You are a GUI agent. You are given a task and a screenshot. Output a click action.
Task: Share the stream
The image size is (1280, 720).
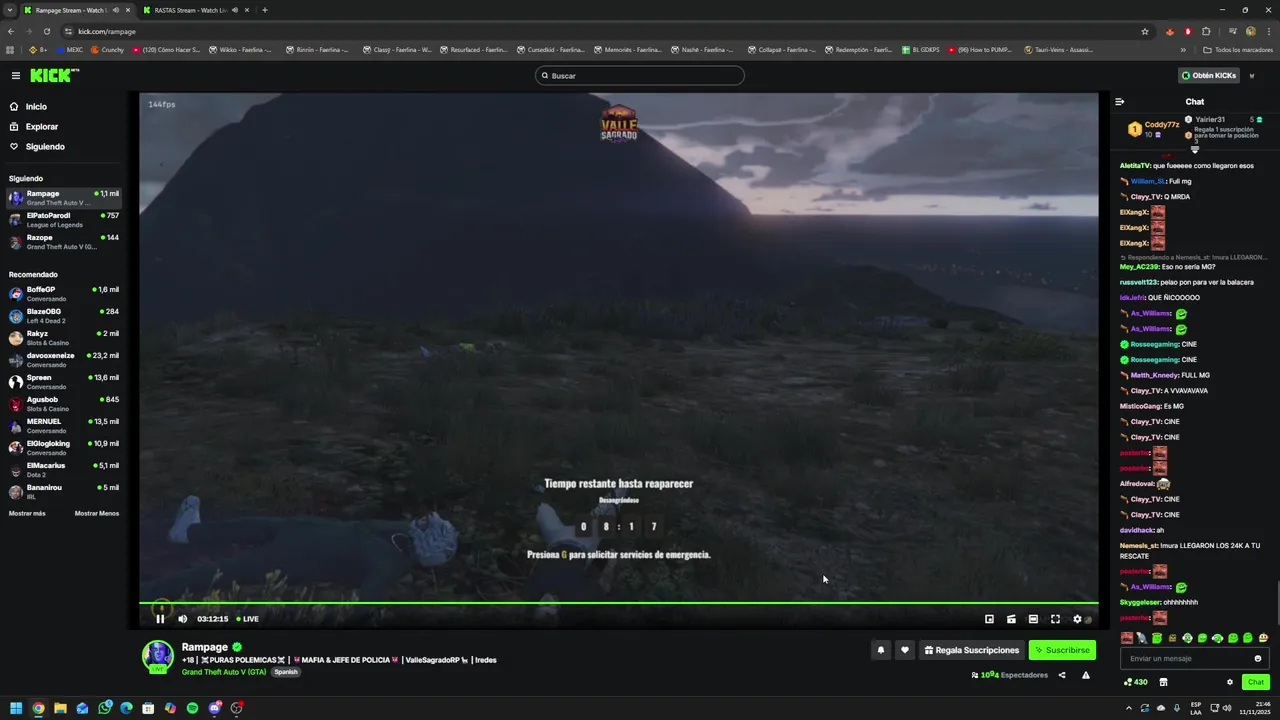(x=1062, y=675)
